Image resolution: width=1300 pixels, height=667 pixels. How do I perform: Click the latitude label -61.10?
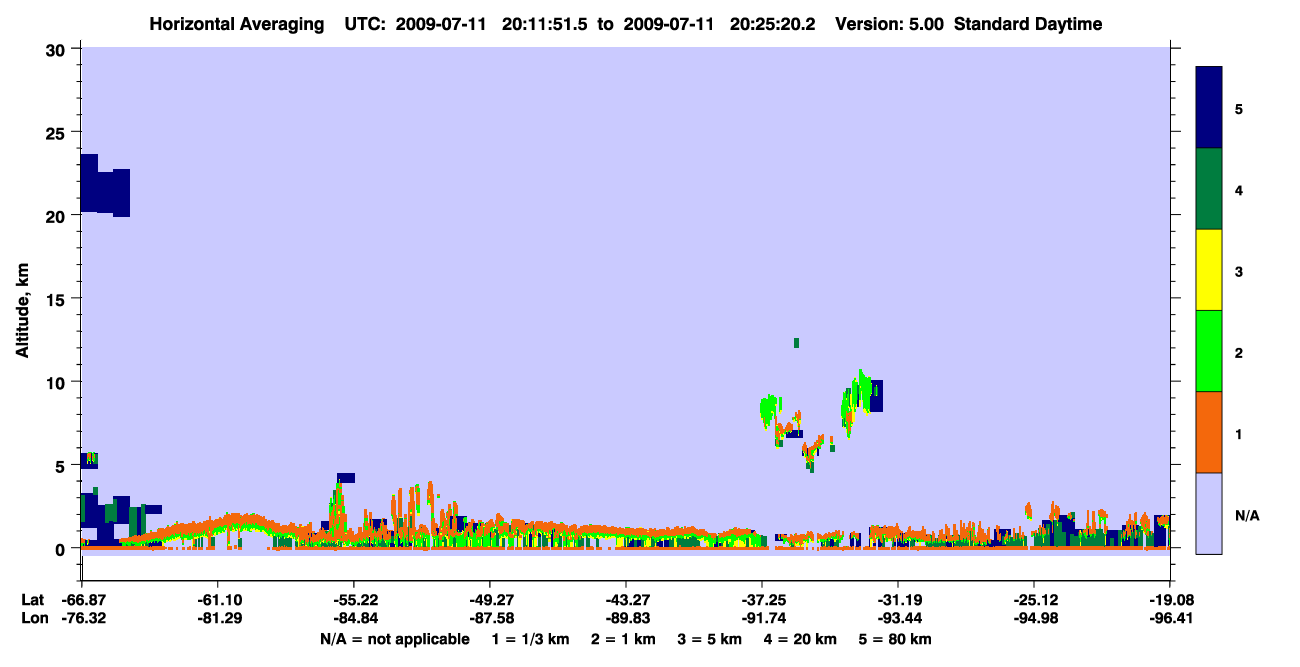click(x=218, y=600)
